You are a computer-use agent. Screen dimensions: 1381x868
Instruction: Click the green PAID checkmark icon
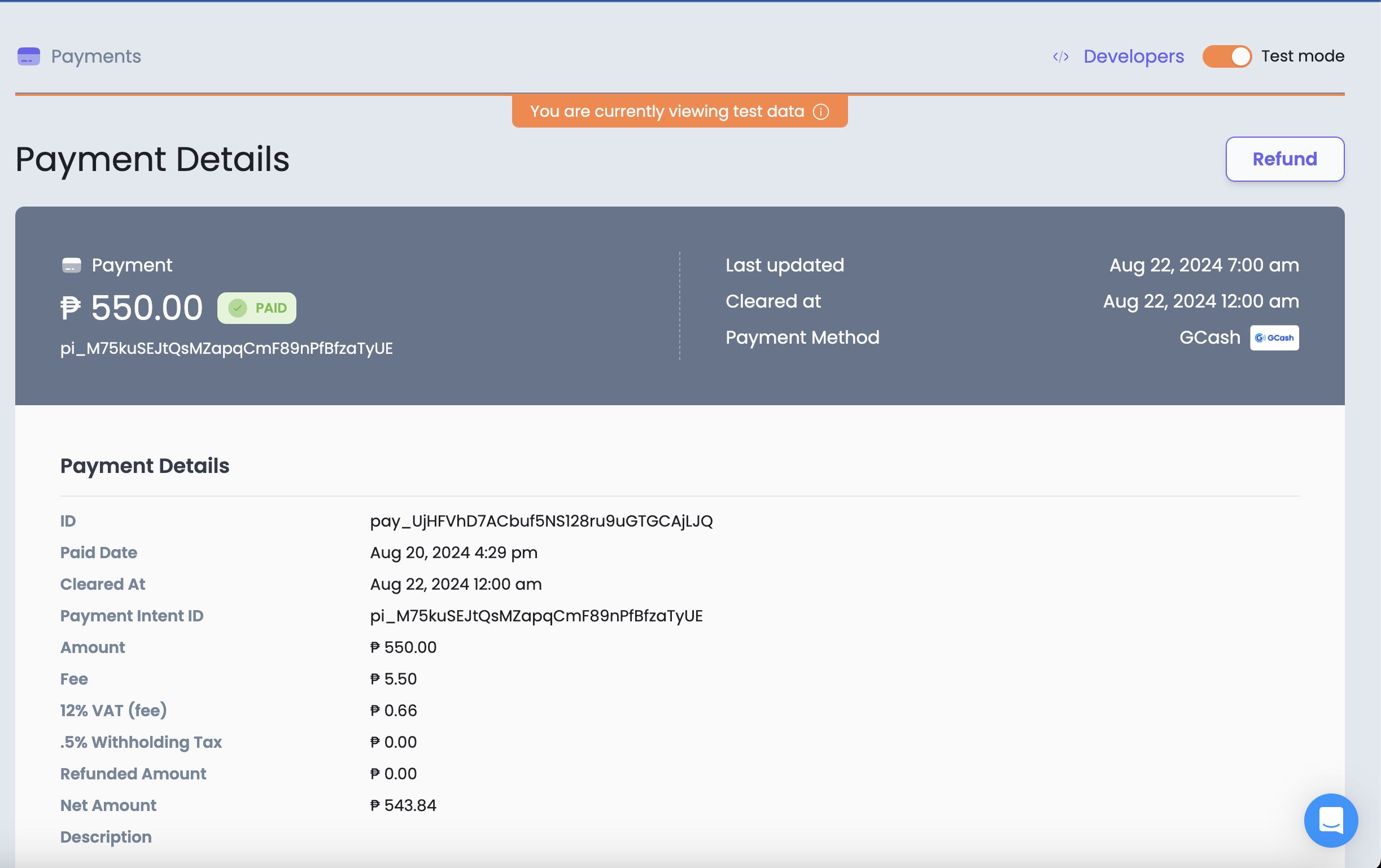tap(238, 308)
